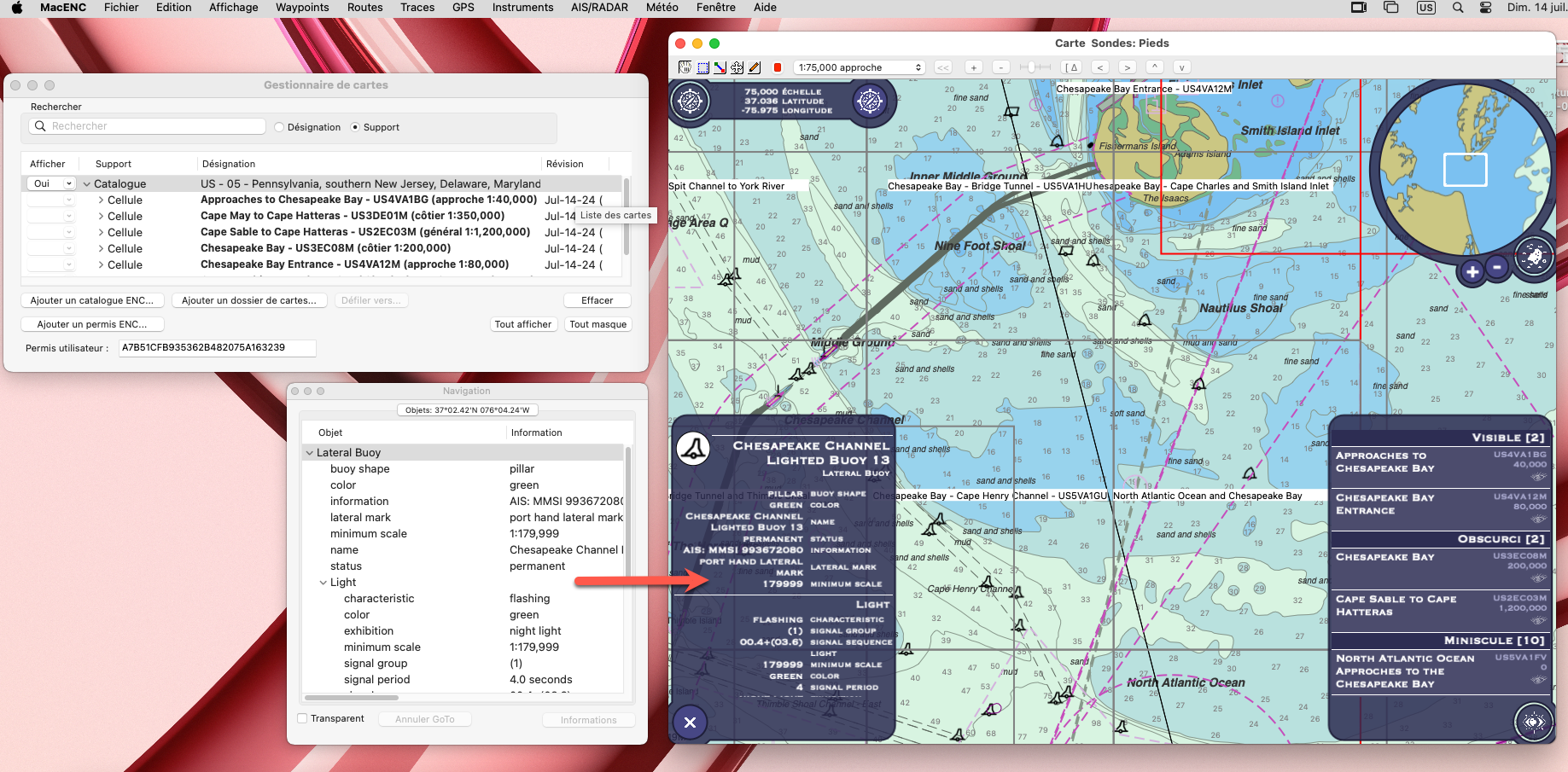Open the Instruments menu
The image size is (1568, 772).
(x=522, y=8)
